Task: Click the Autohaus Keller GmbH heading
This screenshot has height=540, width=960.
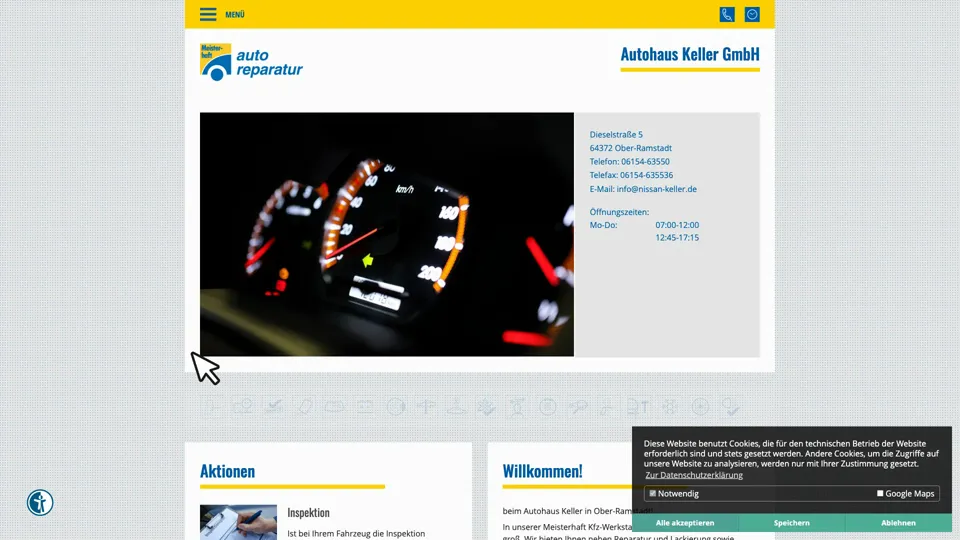Action: click(x=690, y=54)
